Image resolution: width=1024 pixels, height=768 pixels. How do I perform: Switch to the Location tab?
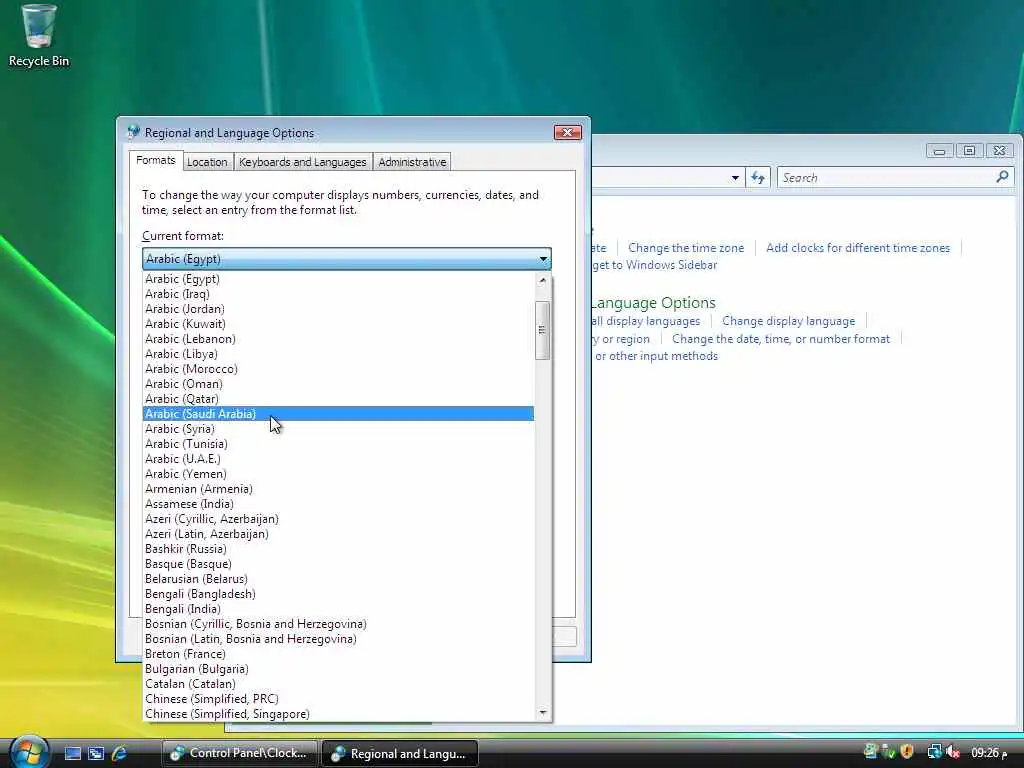click(207, 162)
